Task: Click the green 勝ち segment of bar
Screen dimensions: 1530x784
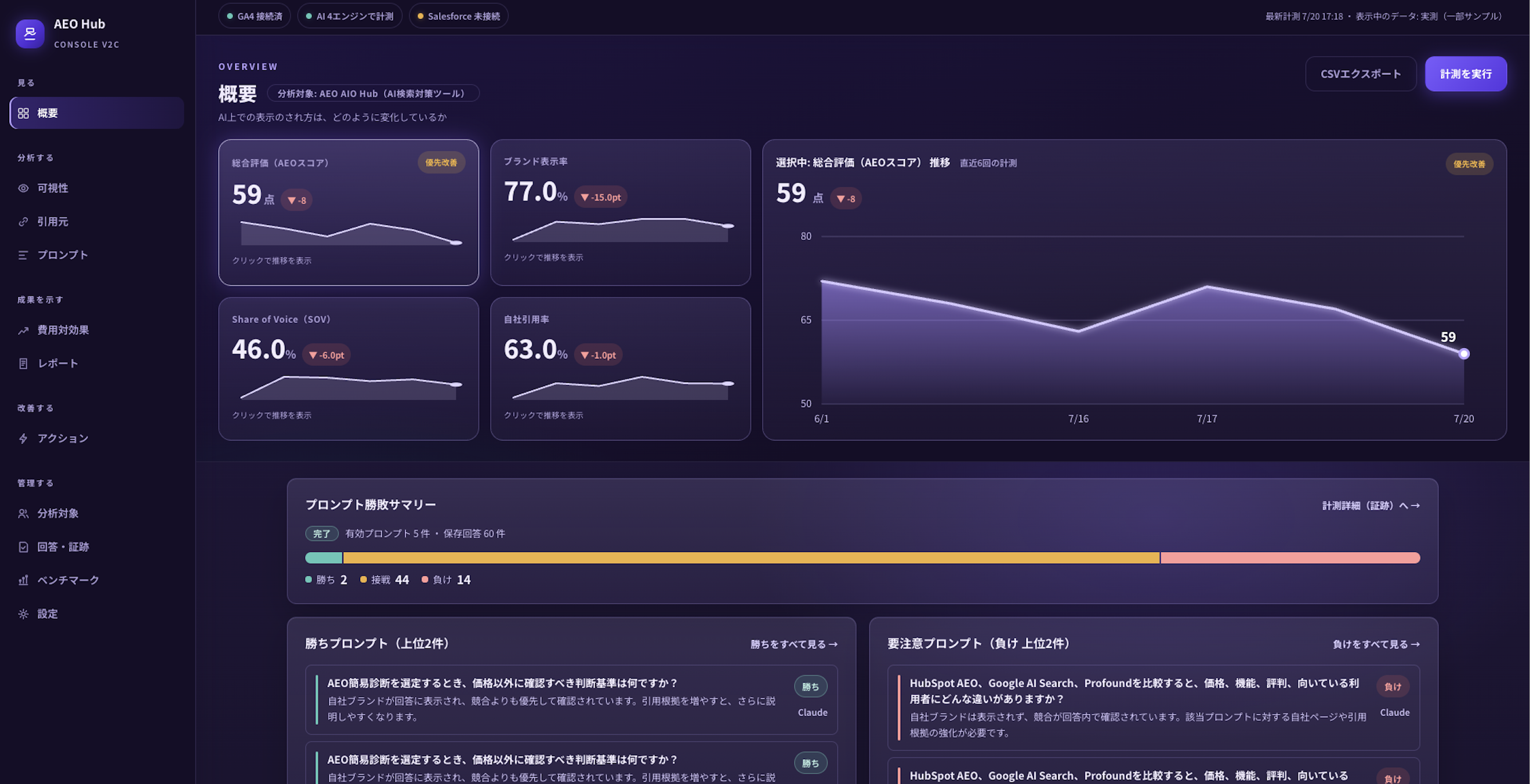Action: (324, 558)
